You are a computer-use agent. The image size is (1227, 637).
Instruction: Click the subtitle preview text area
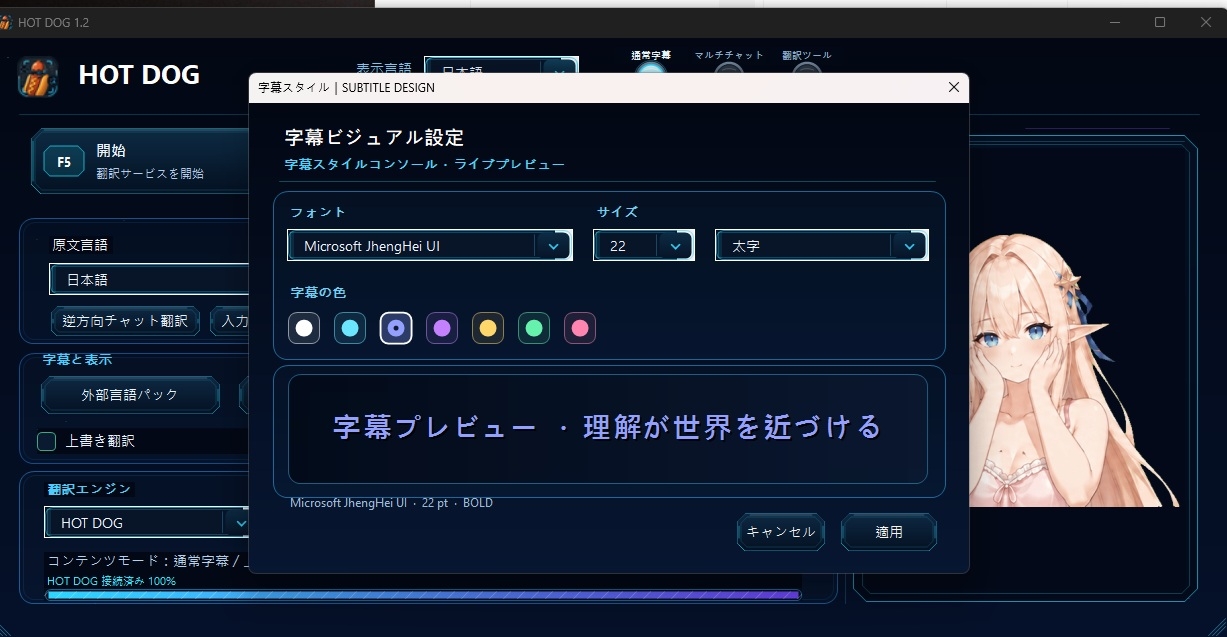click(x=608, y=429)
